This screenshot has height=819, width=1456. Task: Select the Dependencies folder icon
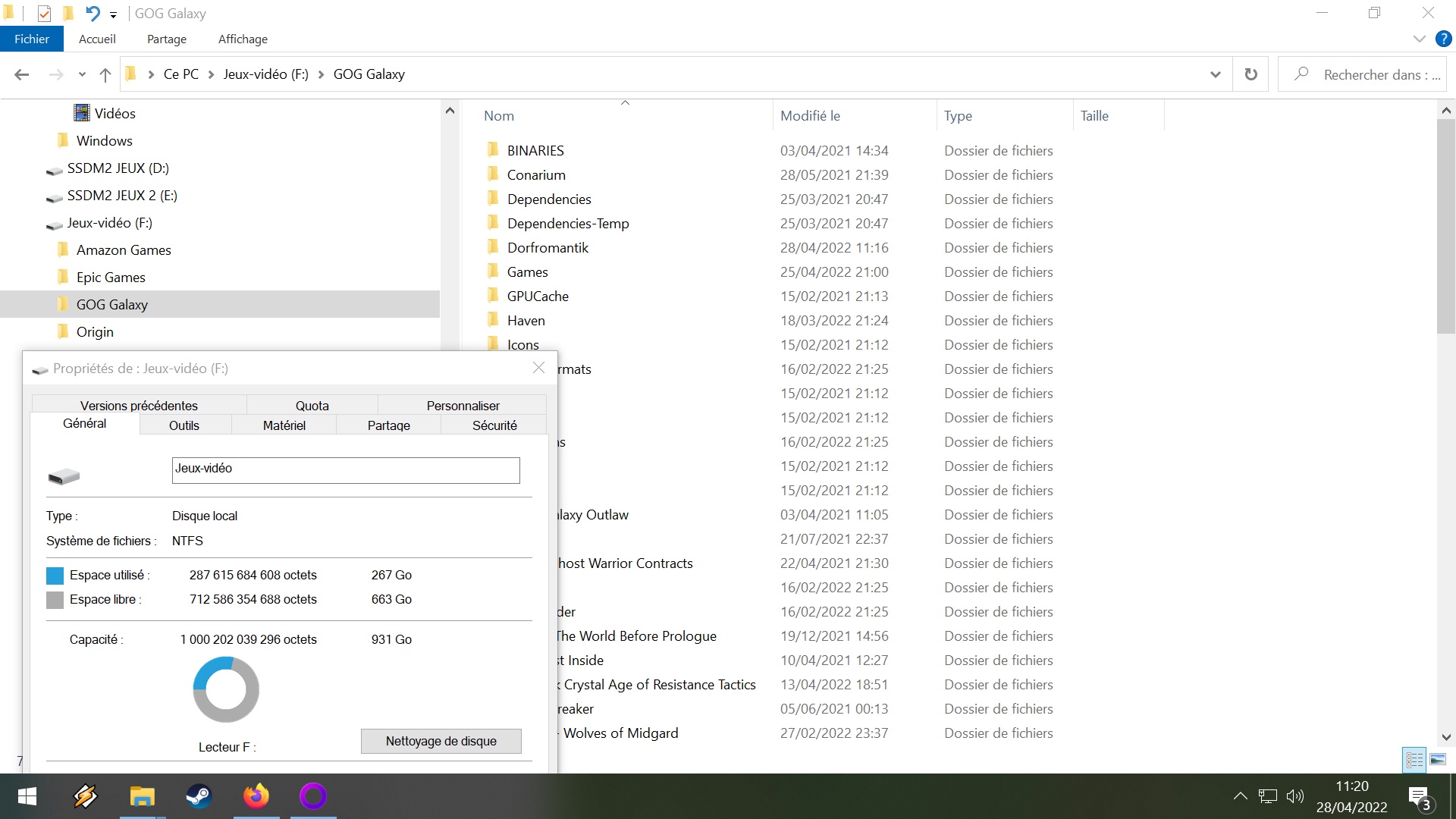[x=494, y=198]
